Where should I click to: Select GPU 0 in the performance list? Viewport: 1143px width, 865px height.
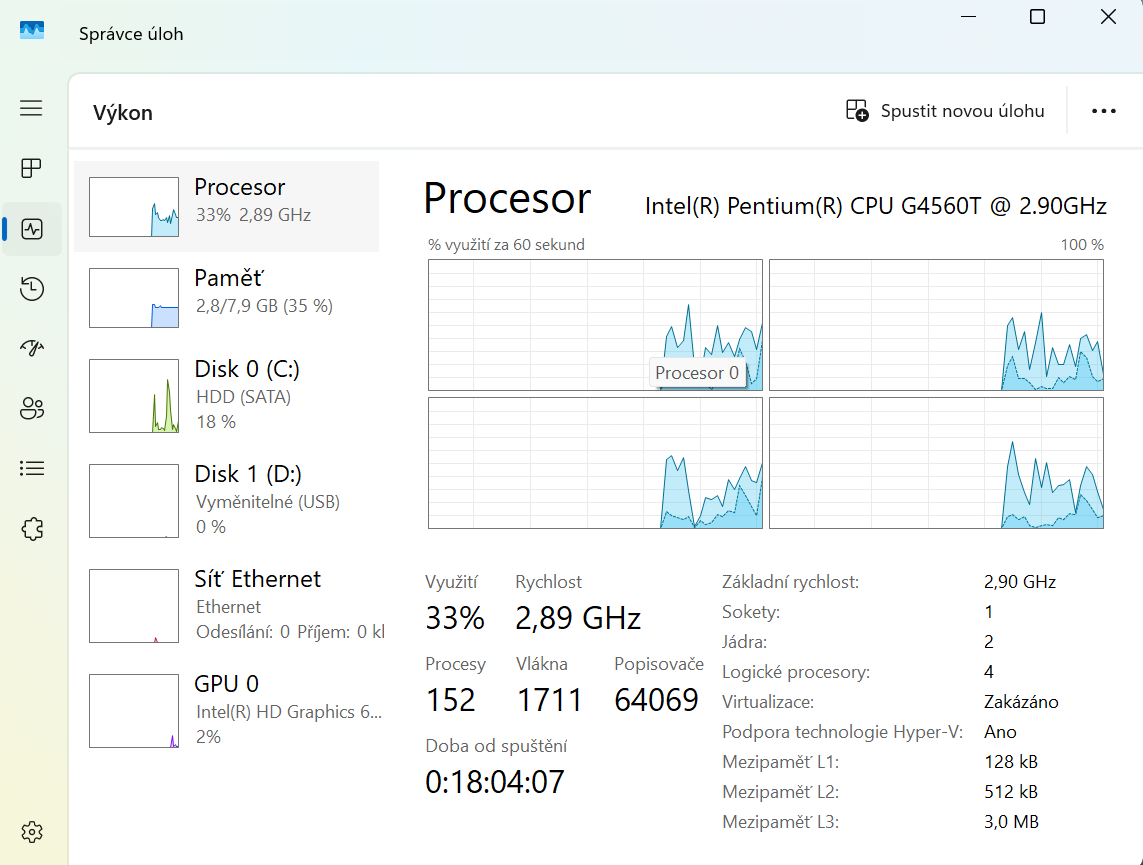click(x=227, y=710)
